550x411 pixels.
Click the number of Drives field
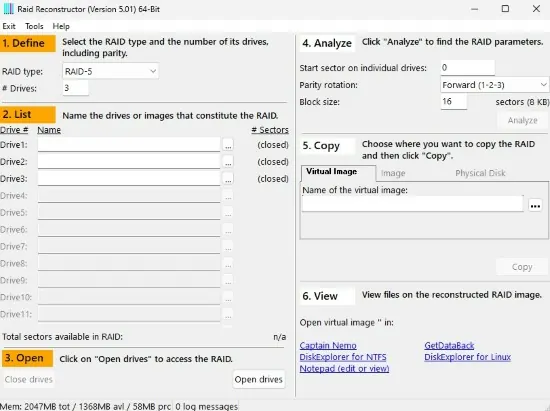click(x=75, y=88)
